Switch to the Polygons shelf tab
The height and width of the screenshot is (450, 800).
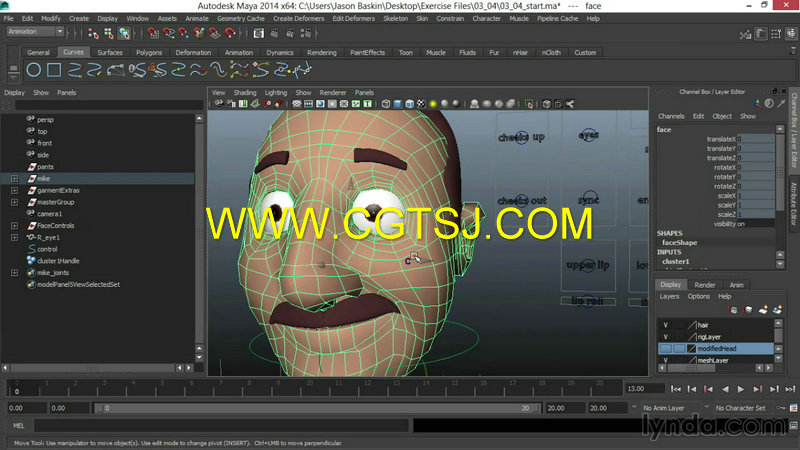tap(149, 53)
